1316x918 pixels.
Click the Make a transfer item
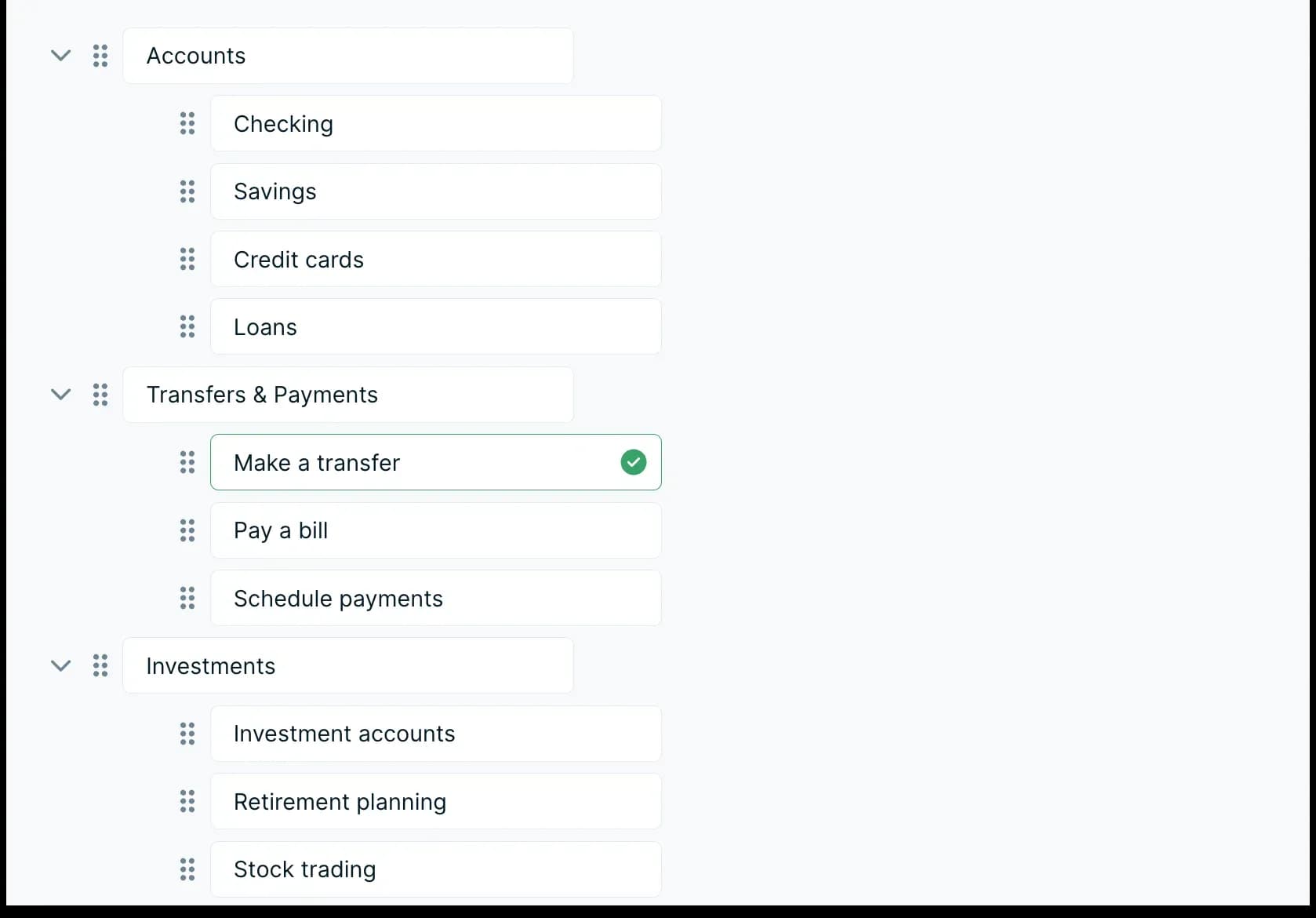[416, 462]
